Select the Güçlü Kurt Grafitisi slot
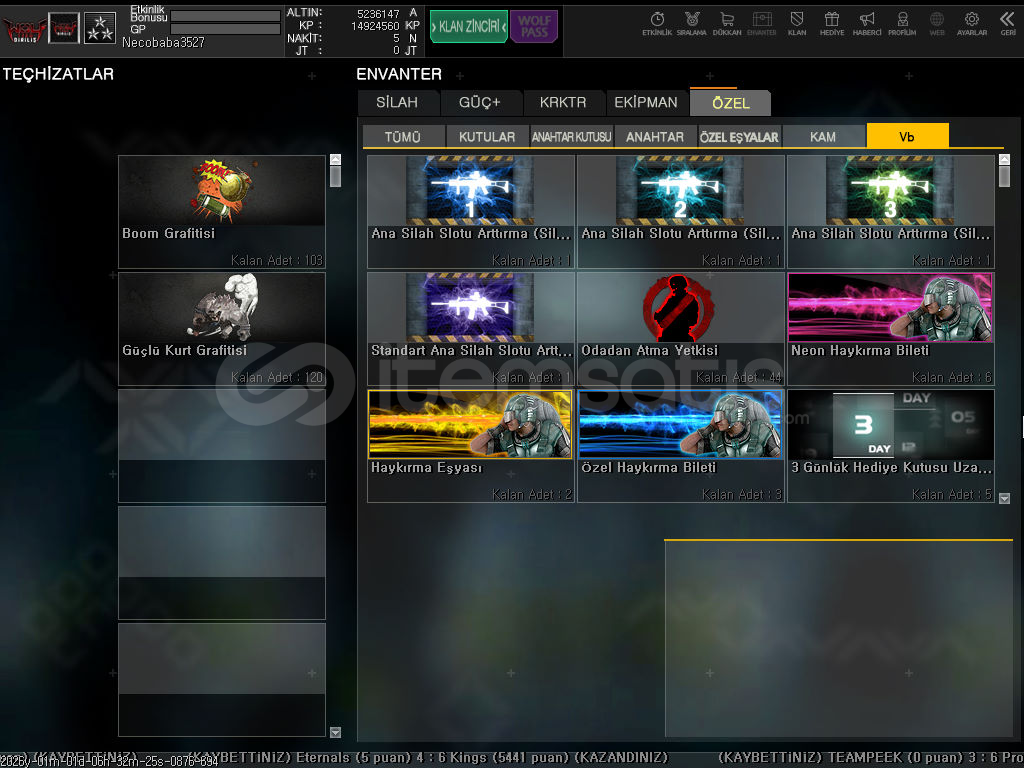 pyautogui.click(x=222, y=328)
